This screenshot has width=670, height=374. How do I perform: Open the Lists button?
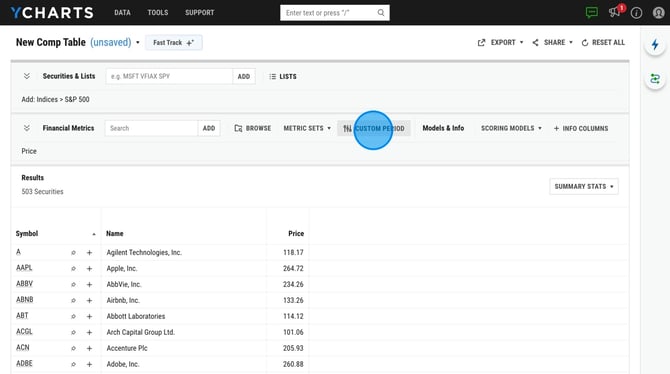(282, 77)
